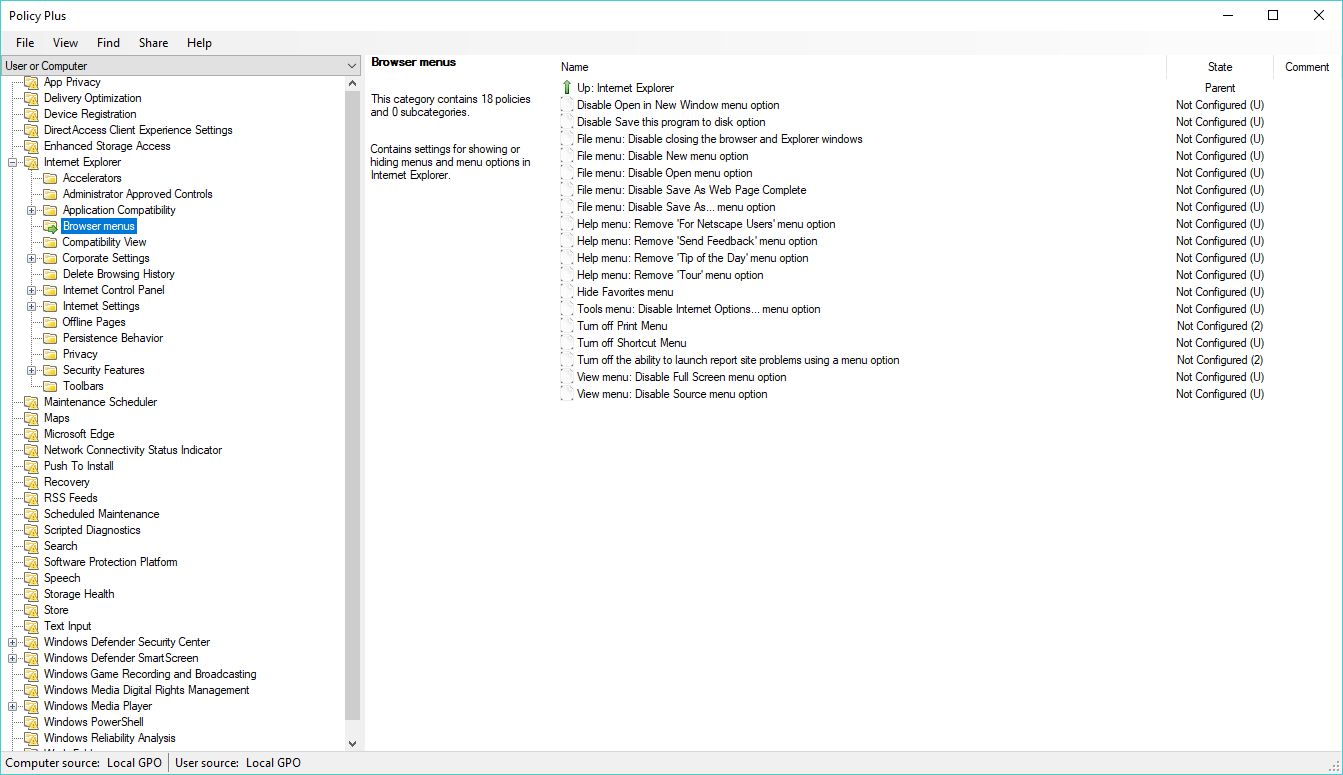Viewport: 1343px width, 775px height.
Task: Click the folder icon next to Toolbars
Action: [50, 386]
